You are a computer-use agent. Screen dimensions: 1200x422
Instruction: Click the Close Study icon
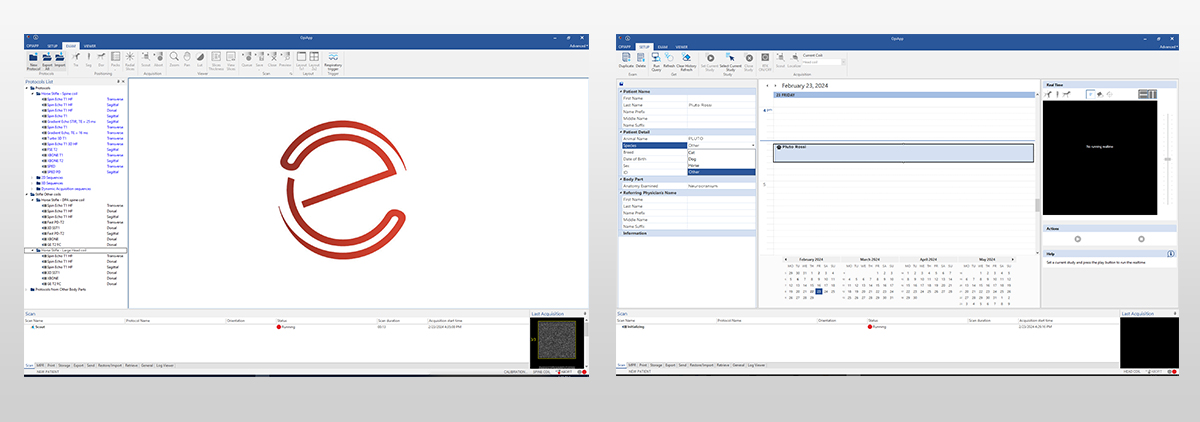[749, 60]
